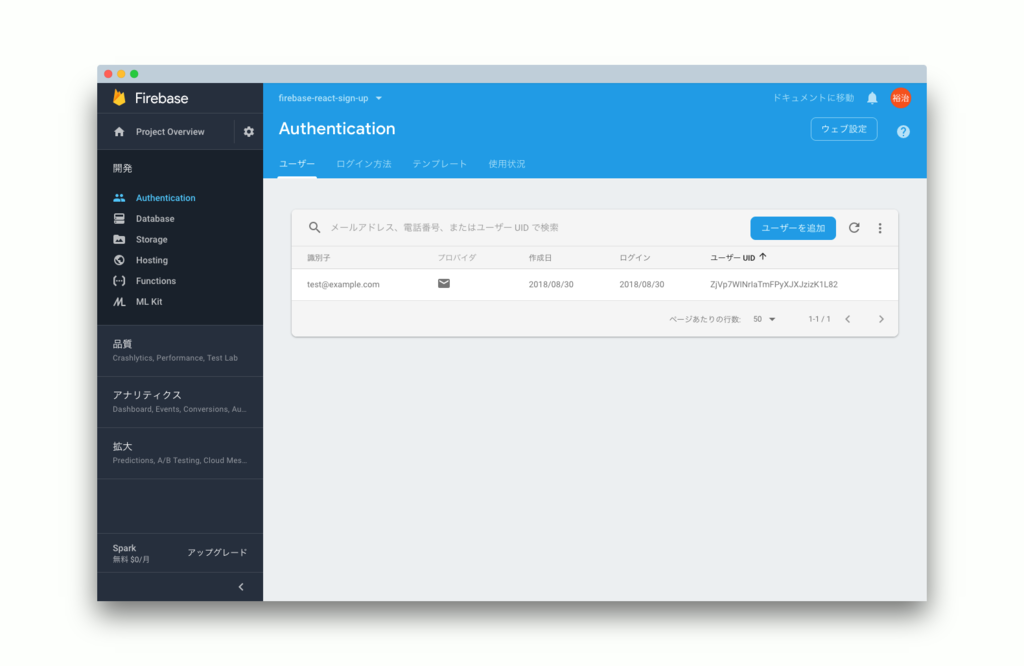Expand the 拡大 section
The image size is (1024, 666).
[180, 453]
